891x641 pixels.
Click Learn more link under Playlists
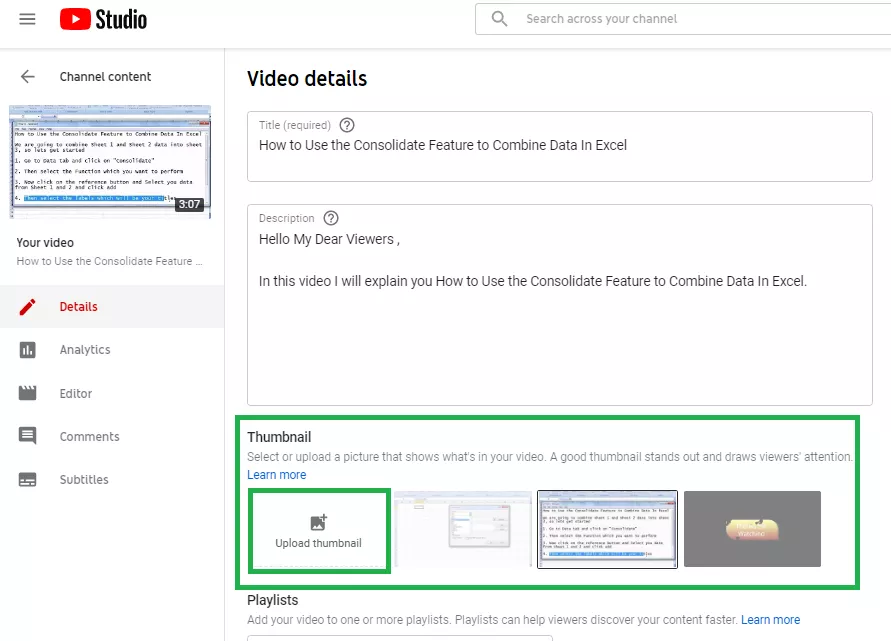point(771,619)
